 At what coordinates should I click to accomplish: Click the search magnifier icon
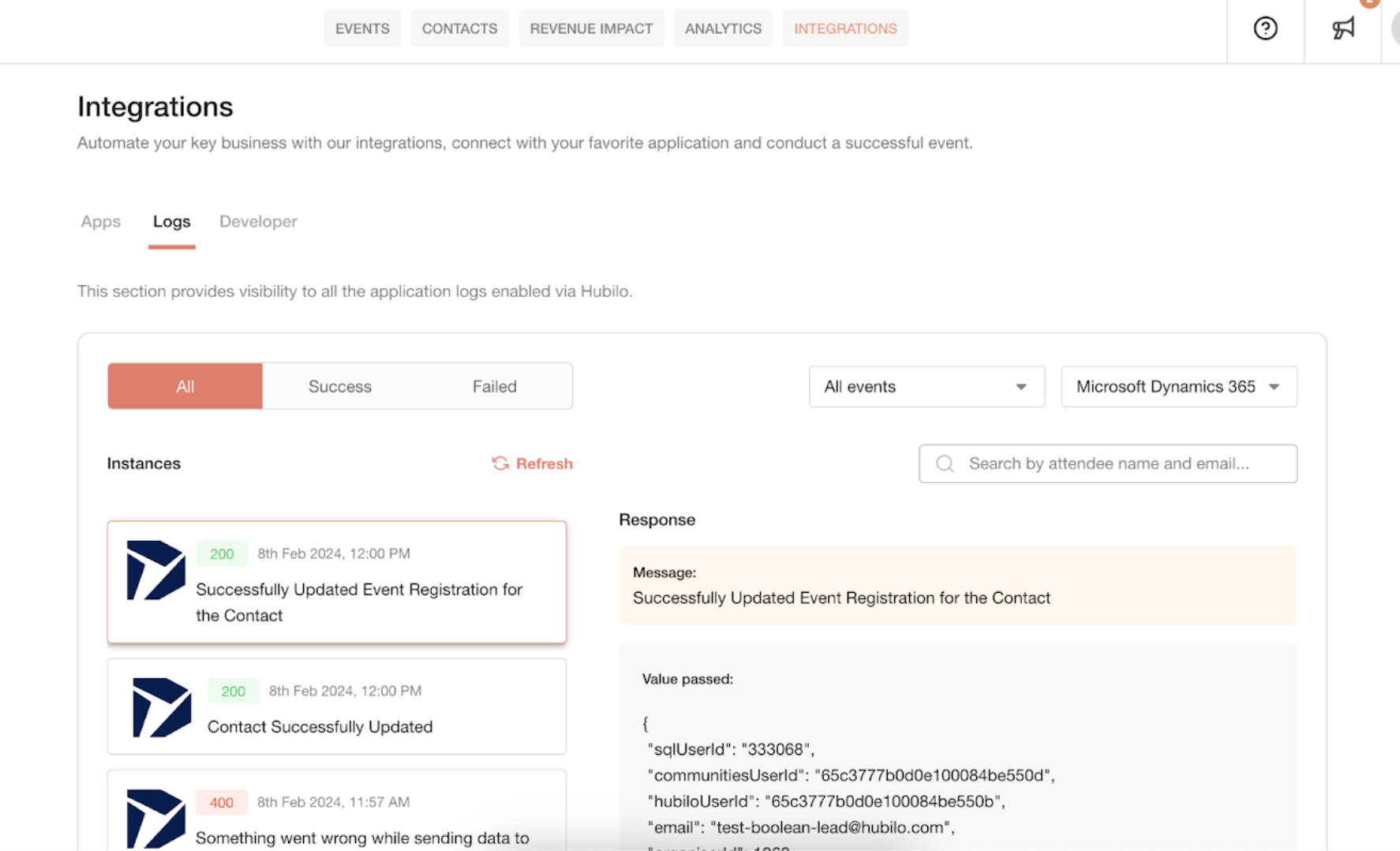(x=945, y=463)
